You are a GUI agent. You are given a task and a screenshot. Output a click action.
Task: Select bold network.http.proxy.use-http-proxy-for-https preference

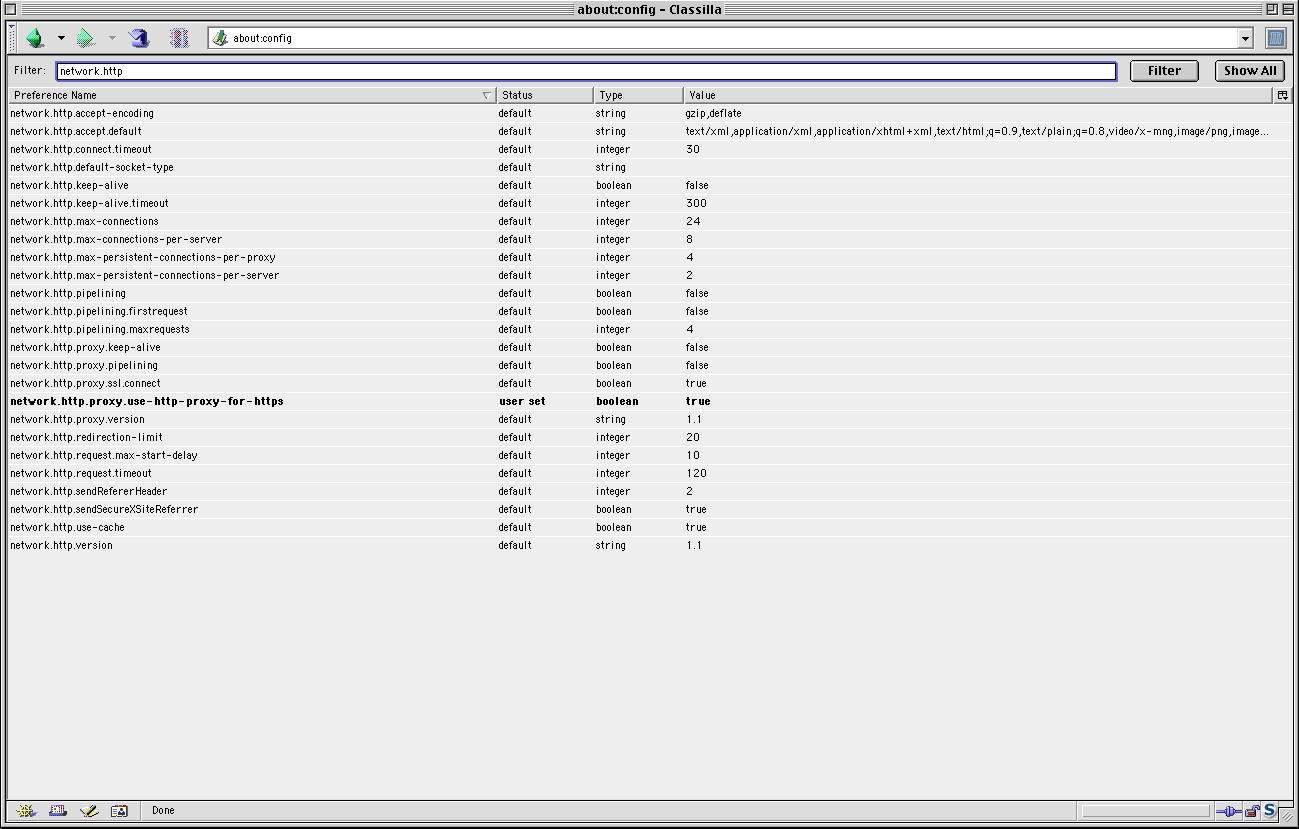(650, 401)
